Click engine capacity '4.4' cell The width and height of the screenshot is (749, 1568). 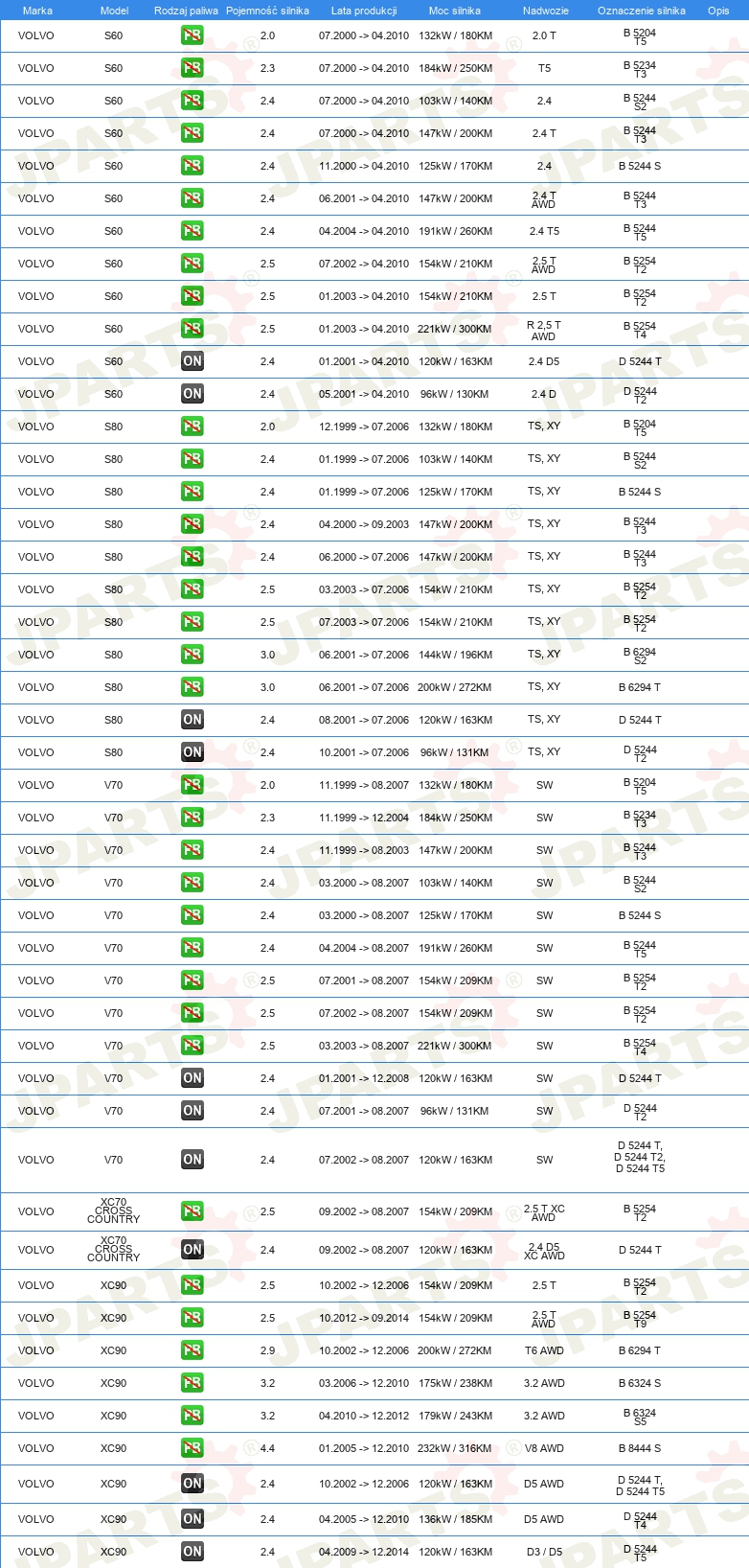coord(267,1448)
